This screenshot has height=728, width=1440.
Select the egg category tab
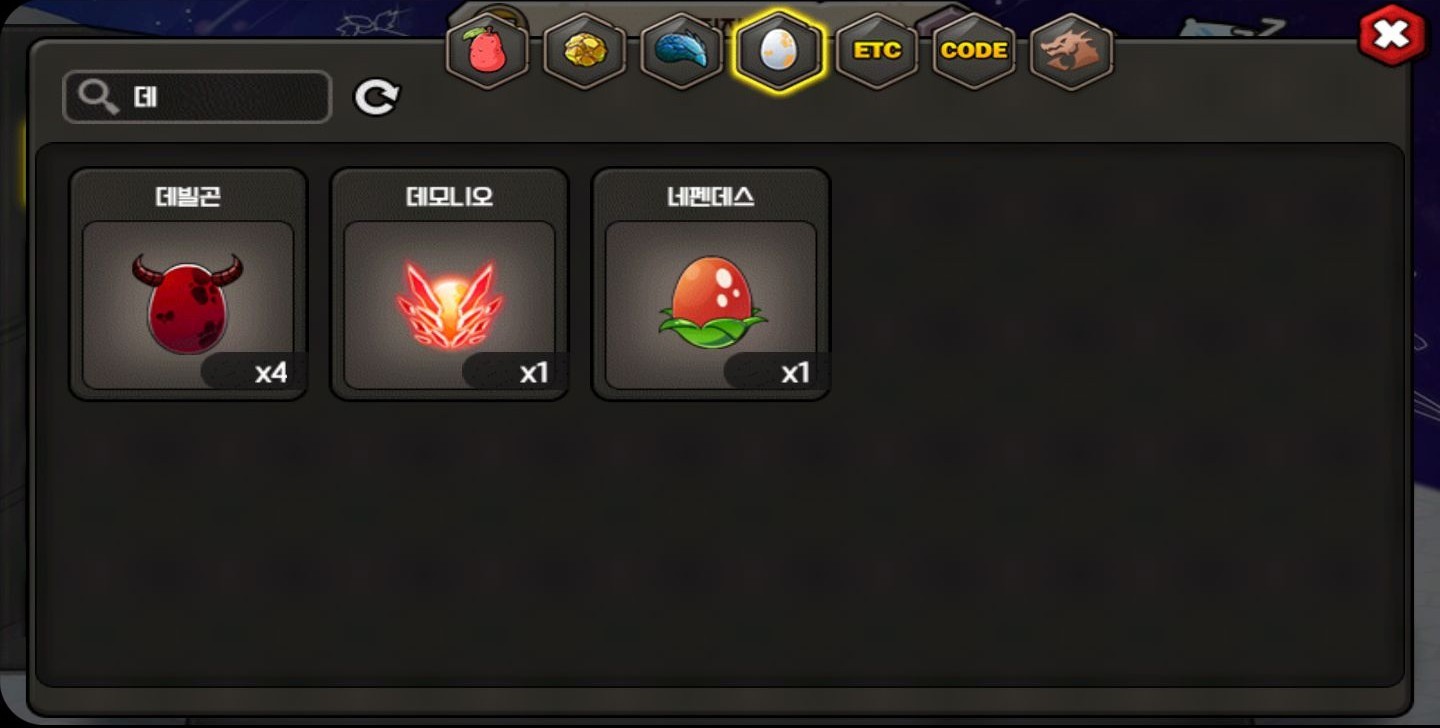(778, 50)
